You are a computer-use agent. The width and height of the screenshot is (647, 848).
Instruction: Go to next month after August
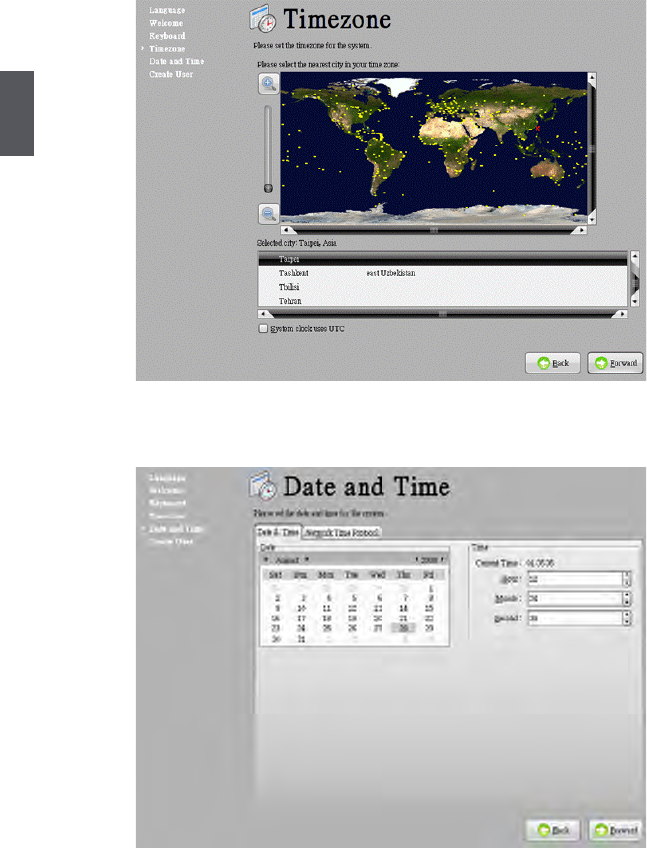point(307,559)
